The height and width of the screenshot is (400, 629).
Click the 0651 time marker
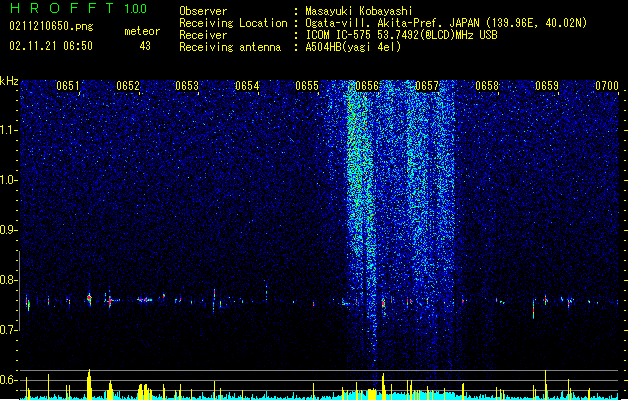click(68, 86)
